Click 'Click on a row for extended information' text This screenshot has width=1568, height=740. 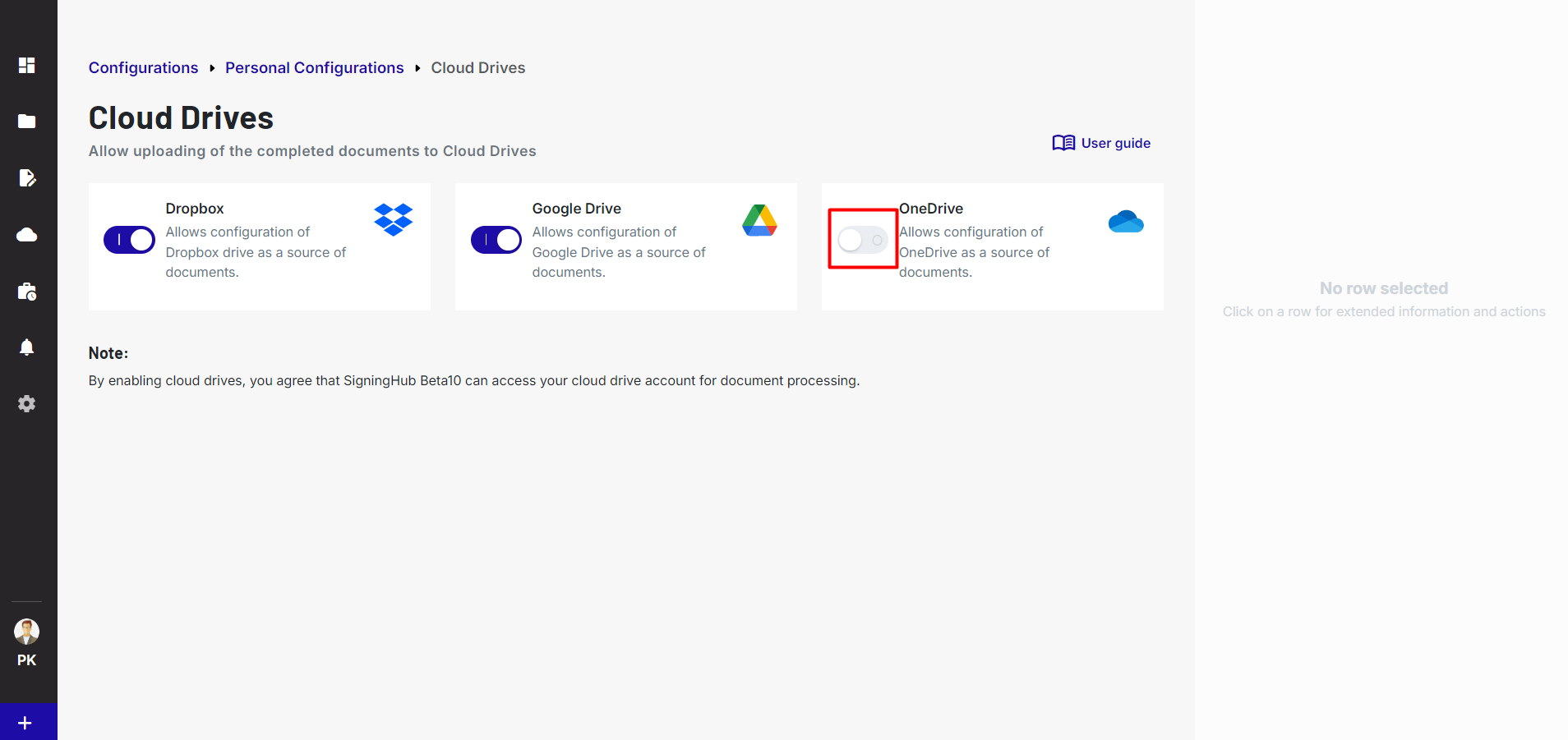1384,312
